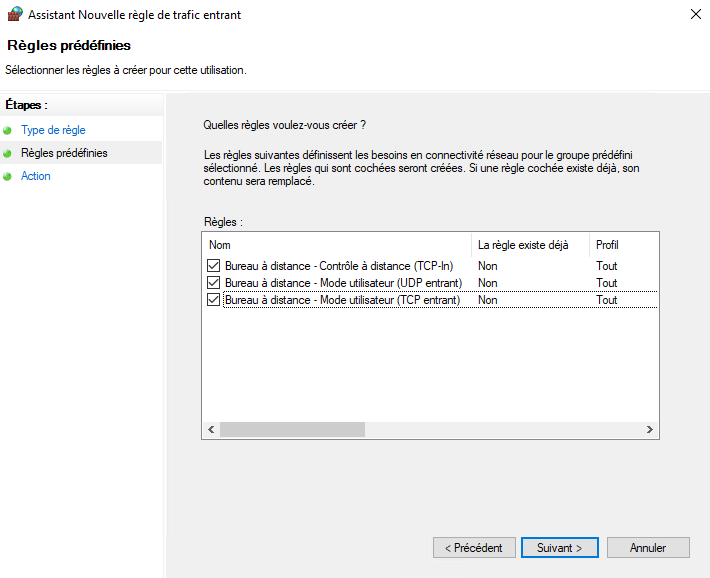Select the Règles prédéfinies step
The width and height of the screenshot is (710, 578).
pos(64,153)
